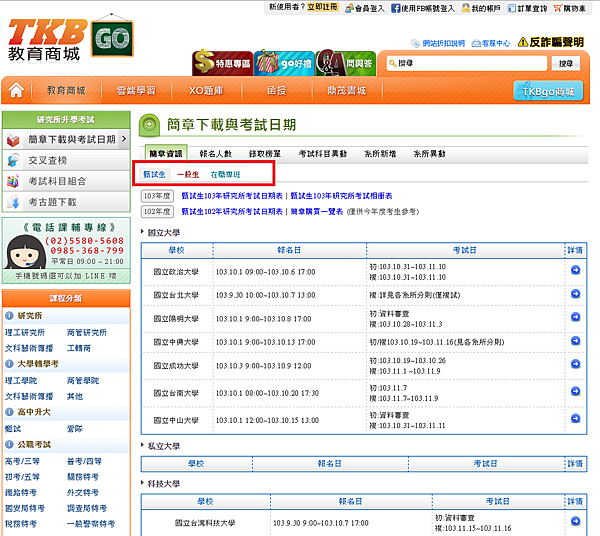Open 甄試生103年研究所考試日期表 link
600x536 pixels.
pos(232,196)
